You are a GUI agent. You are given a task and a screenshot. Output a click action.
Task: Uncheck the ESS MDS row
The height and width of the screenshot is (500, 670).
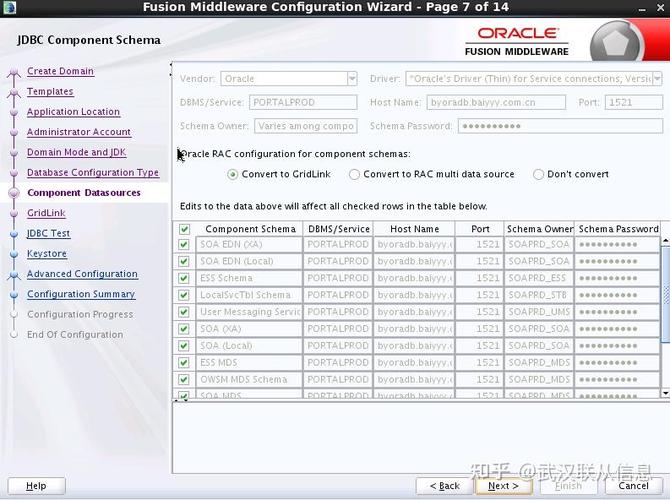pyautogui.click(x=184, y=362)
